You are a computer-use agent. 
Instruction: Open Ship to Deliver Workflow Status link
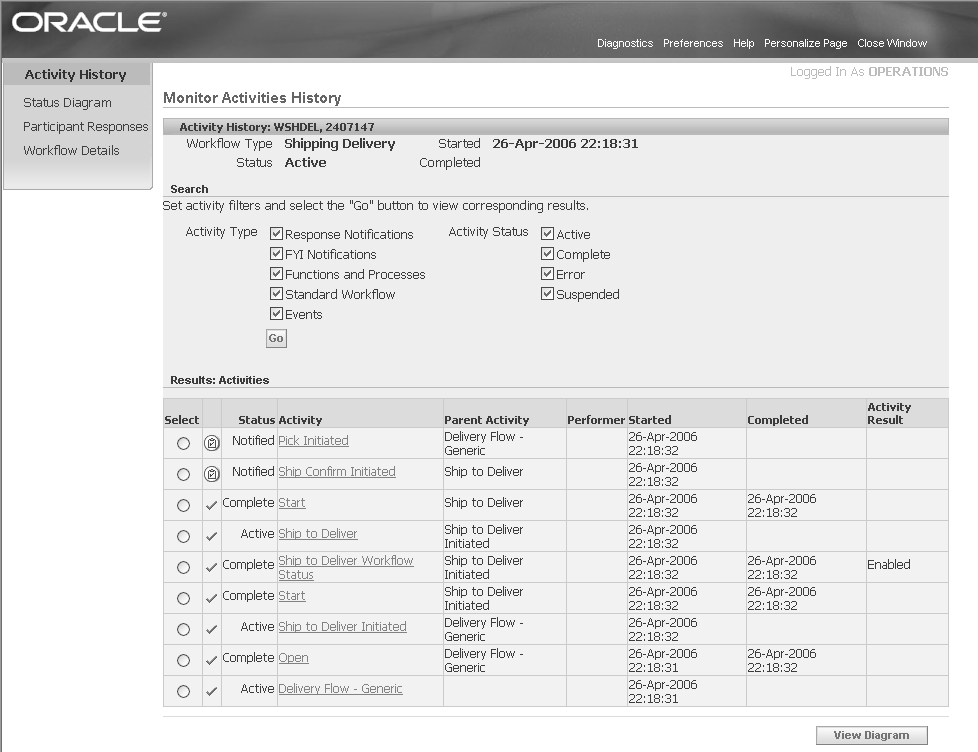[x=346, y=567]
